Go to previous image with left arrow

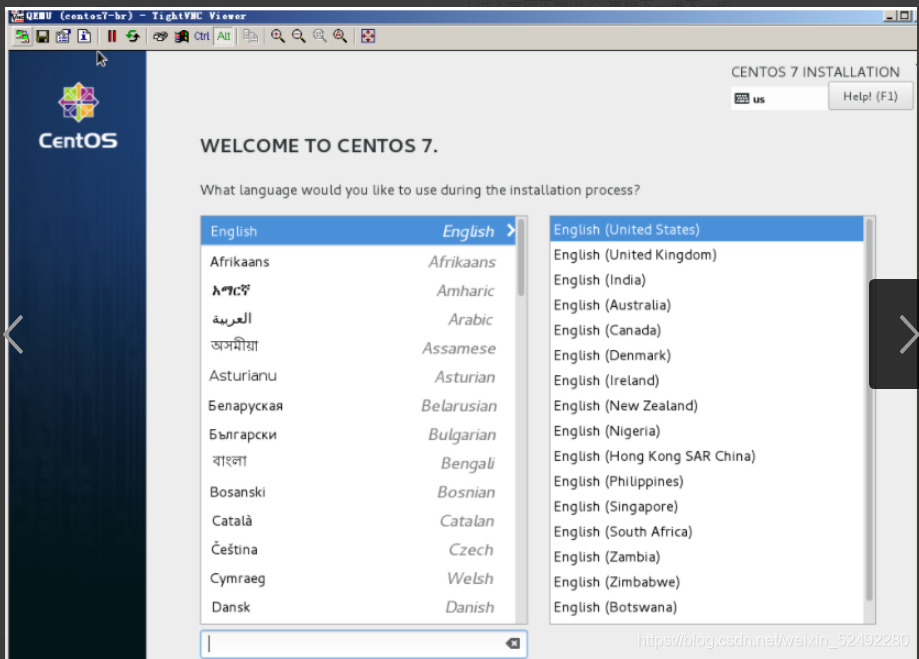tap(13, 334)
